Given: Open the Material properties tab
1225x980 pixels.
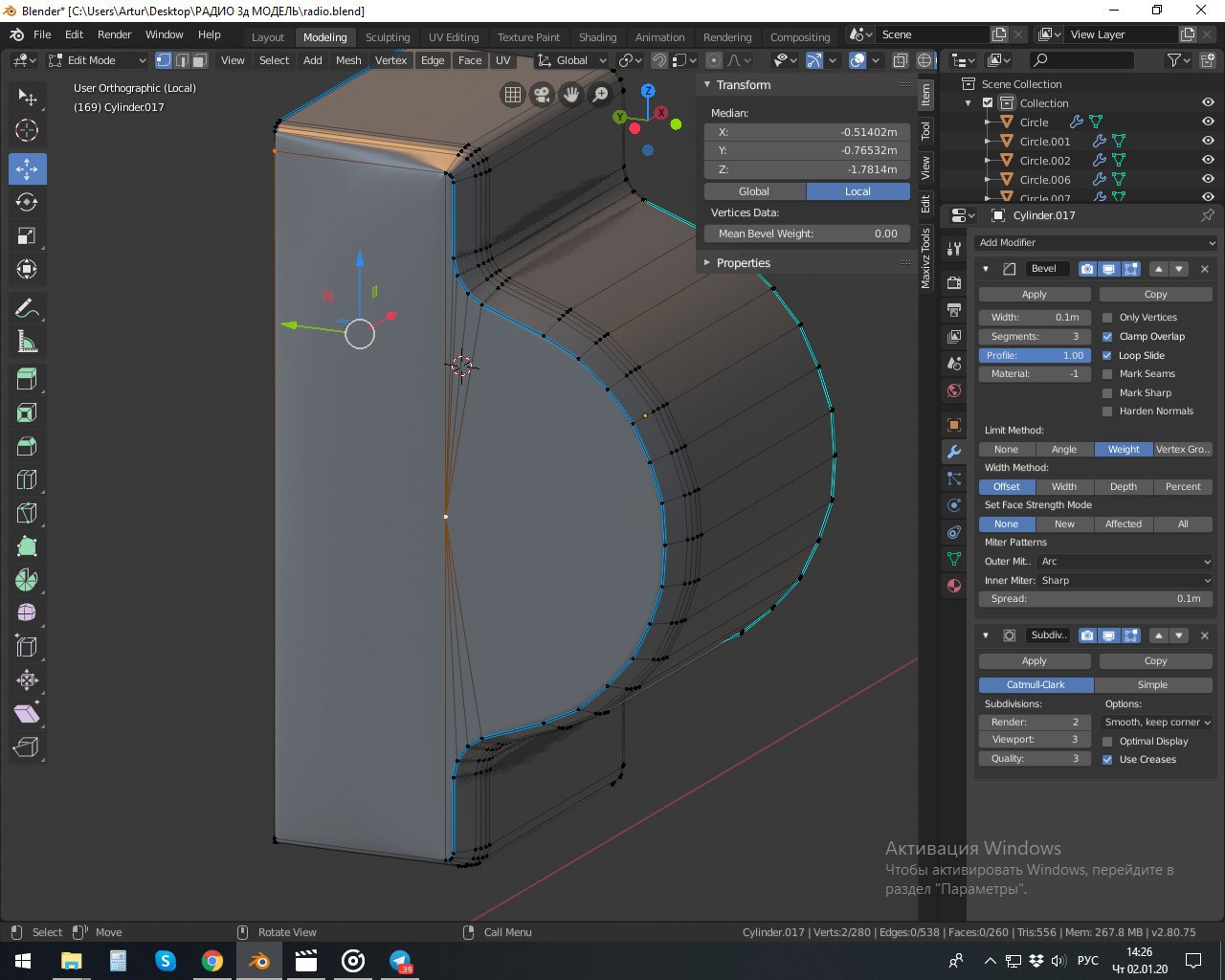Looking at the screenshot, I should pos(954,586).
